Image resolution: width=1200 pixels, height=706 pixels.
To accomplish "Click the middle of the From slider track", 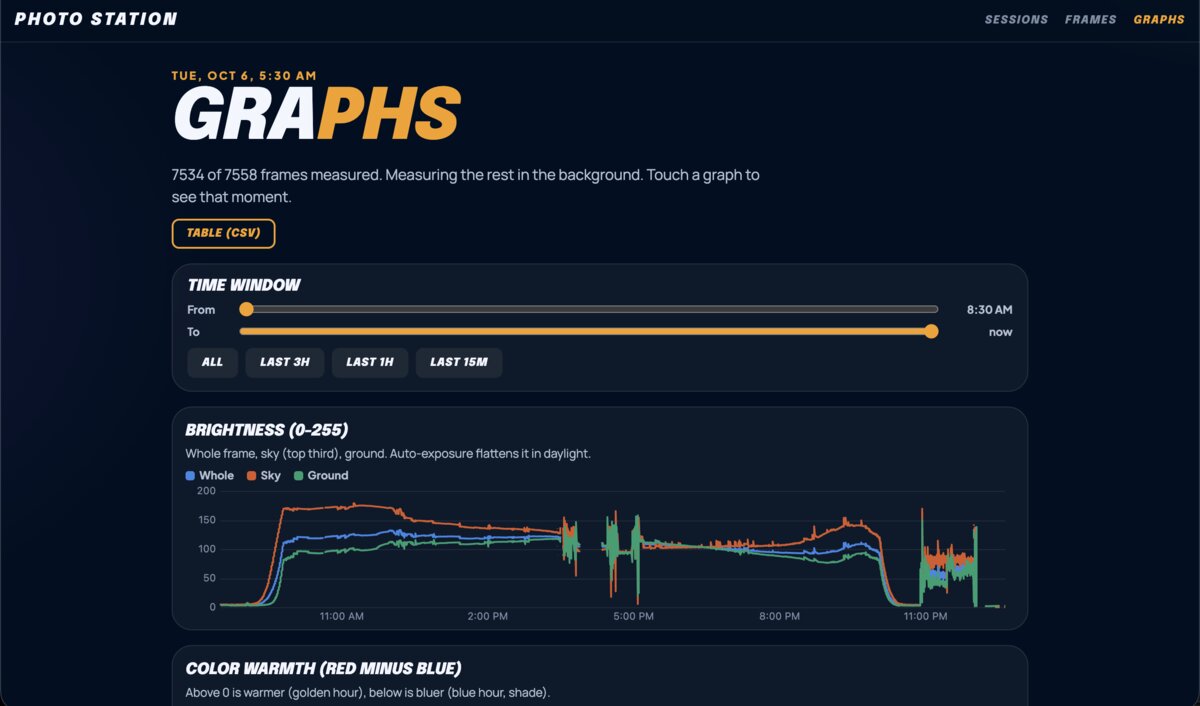I will tap(589, 309).
